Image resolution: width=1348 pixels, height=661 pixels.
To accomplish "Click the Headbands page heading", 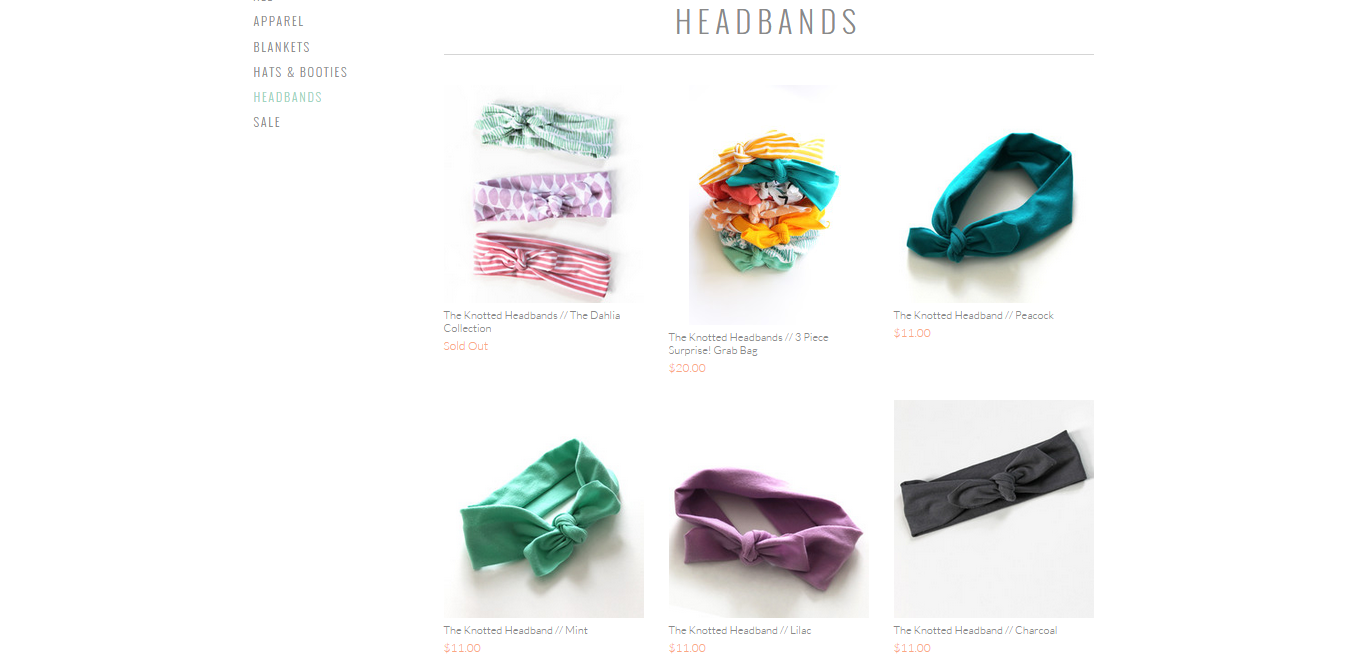I will tap(767, 22).
